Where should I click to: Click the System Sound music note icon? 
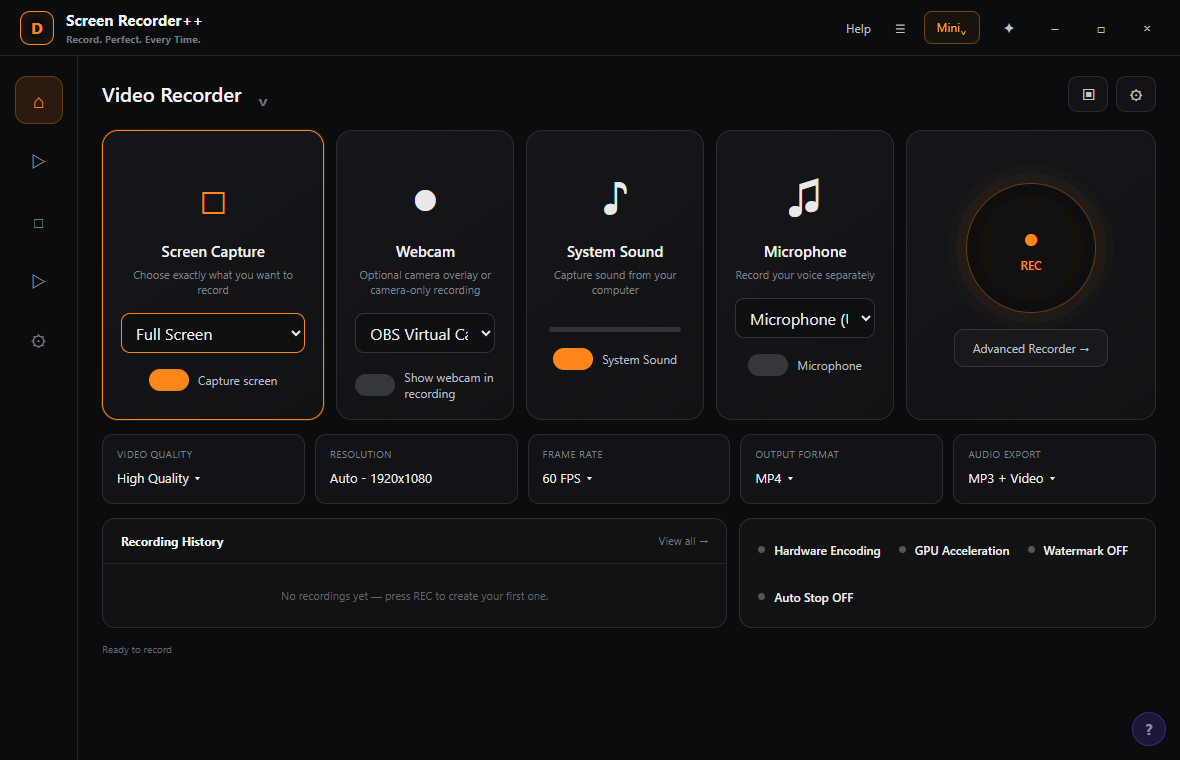pos(615,199)
